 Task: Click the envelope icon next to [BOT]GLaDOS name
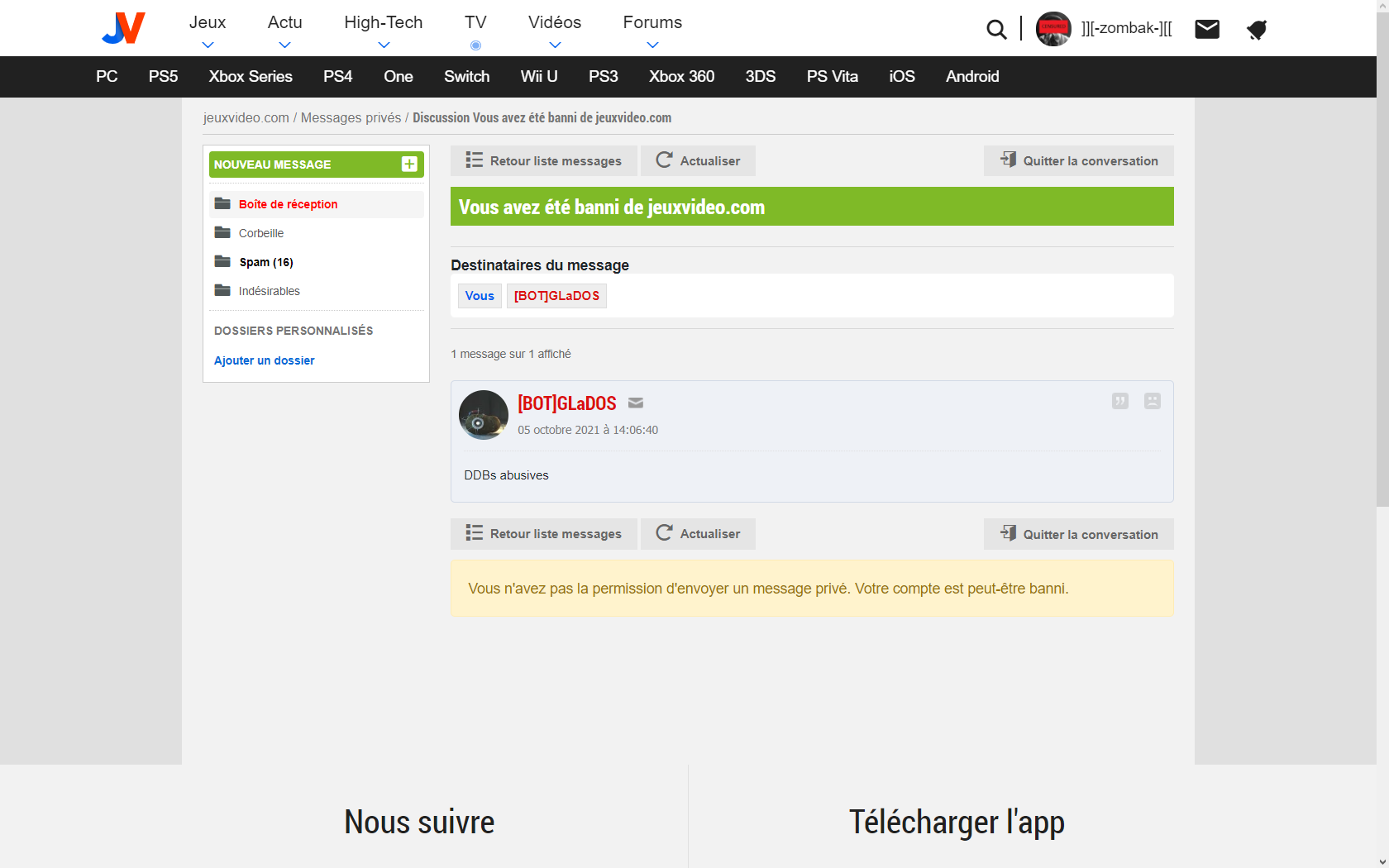(636, 403)
